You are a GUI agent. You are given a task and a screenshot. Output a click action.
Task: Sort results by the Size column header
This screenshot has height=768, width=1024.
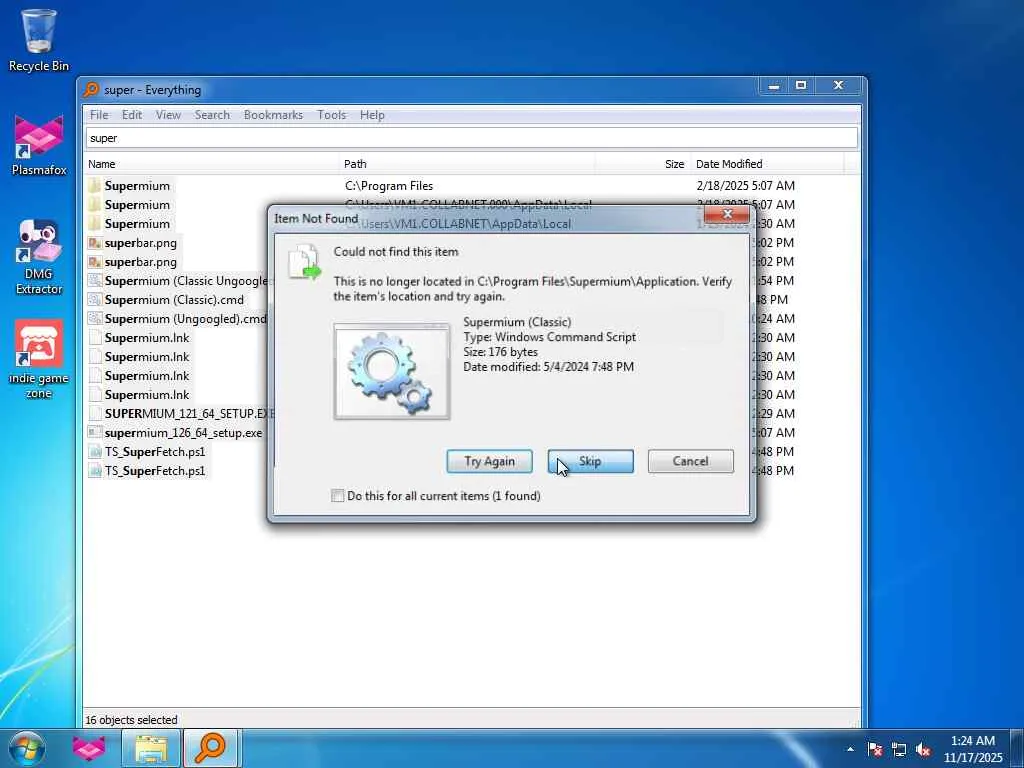pos(643,164)
